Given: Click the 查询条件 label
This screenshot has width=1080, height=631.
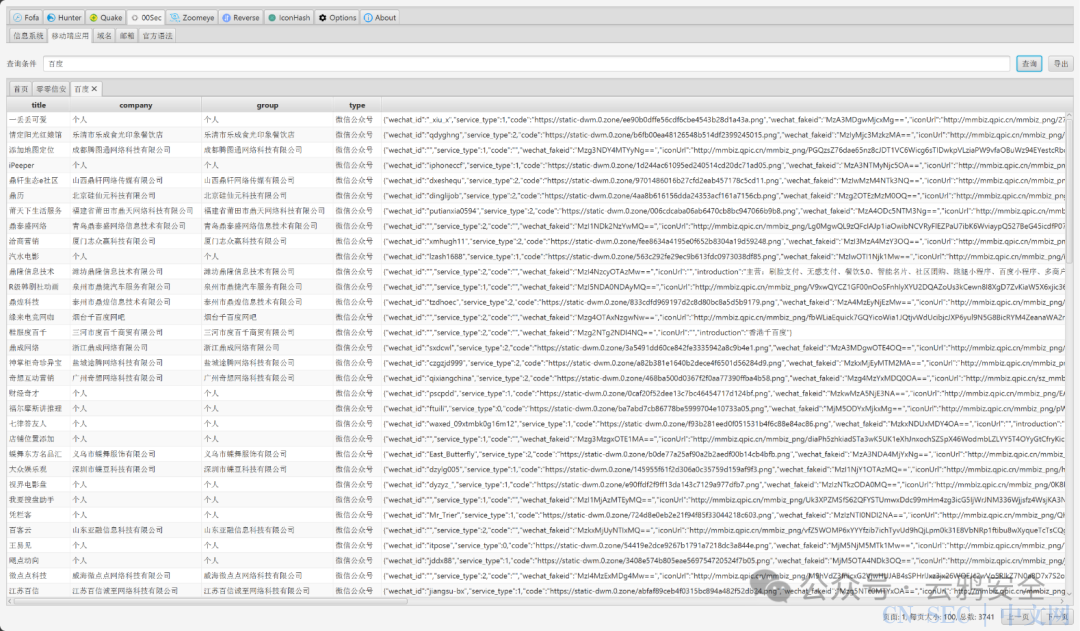Looking at the screenshot, I should coord(21,63).
